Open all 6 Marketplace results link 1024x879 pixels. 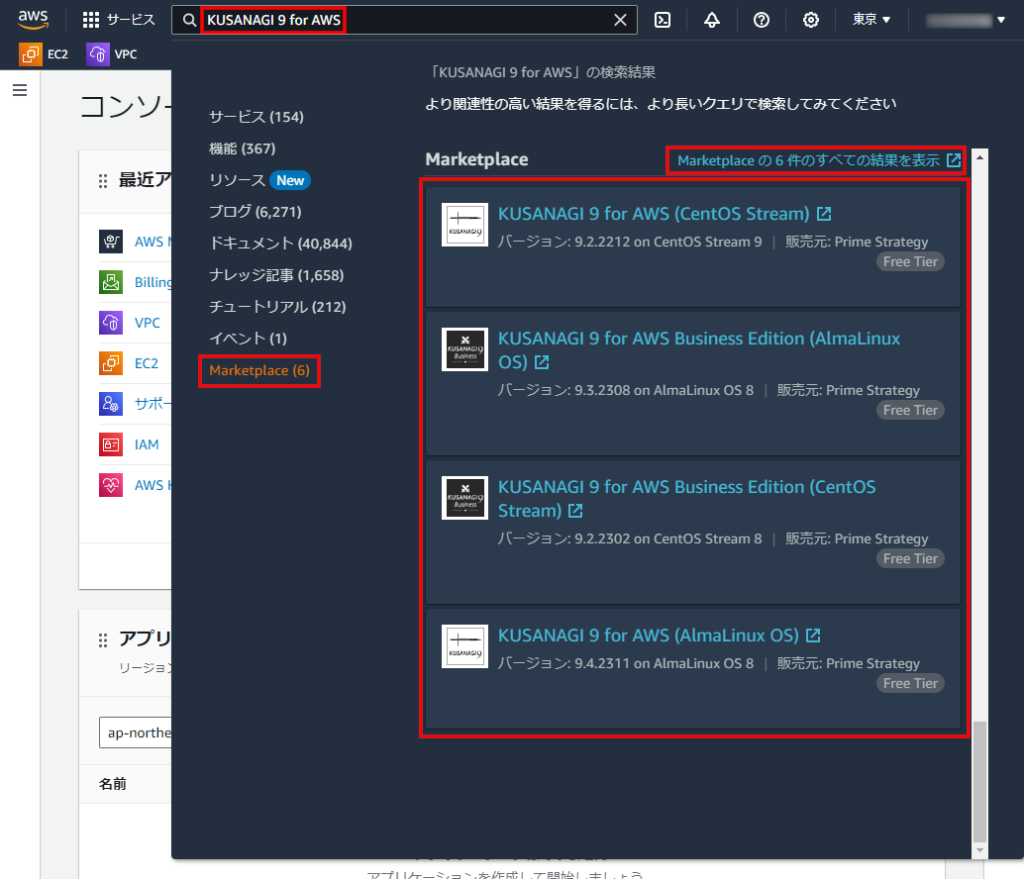pos(818,160)
